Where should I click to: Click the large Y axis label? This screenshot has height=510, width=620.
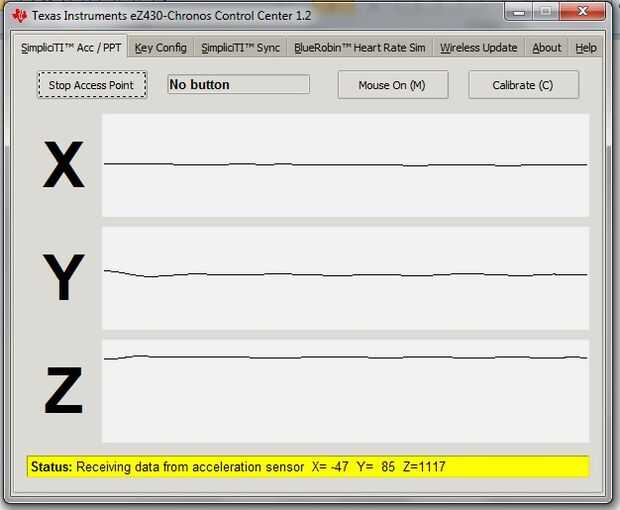[x=63, y=277]
